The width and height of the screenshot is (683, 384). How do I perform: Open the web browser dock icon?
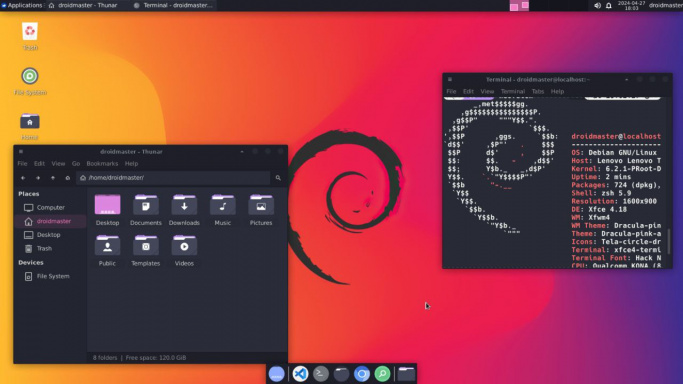tap(362, 374)
